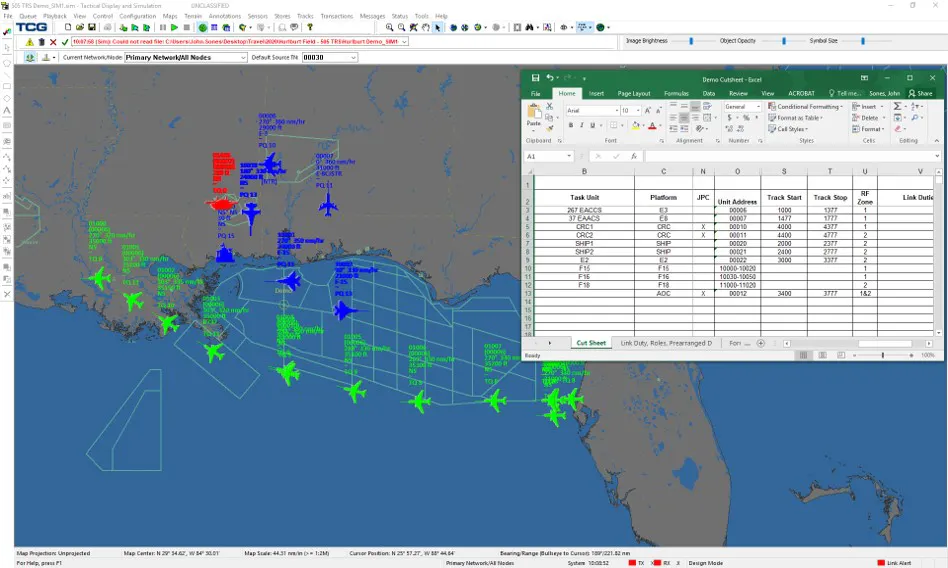Select the pan hand tool
The height and width of the screenshot is (568, 948).
coord(426,28)
